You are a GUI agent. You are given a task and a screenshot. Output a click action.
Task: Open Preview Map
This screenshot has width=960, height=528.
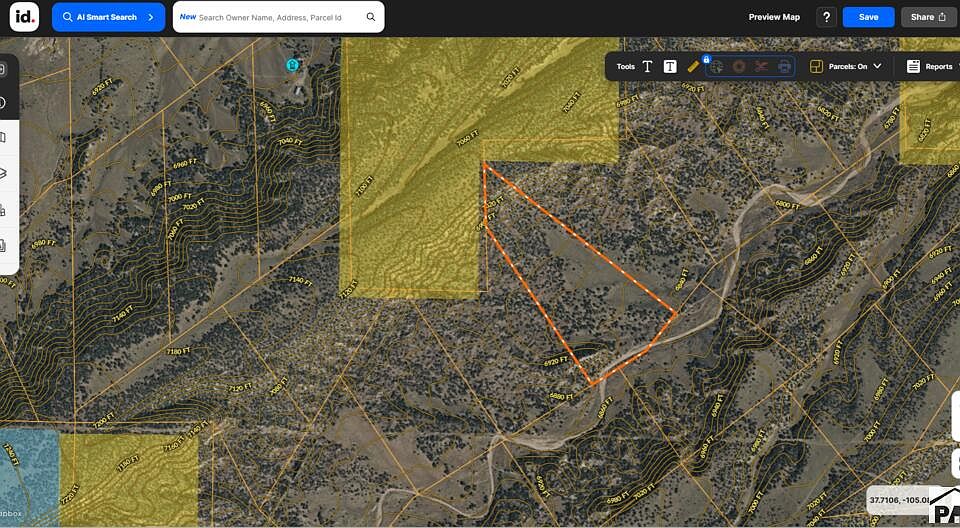(774, 17)
